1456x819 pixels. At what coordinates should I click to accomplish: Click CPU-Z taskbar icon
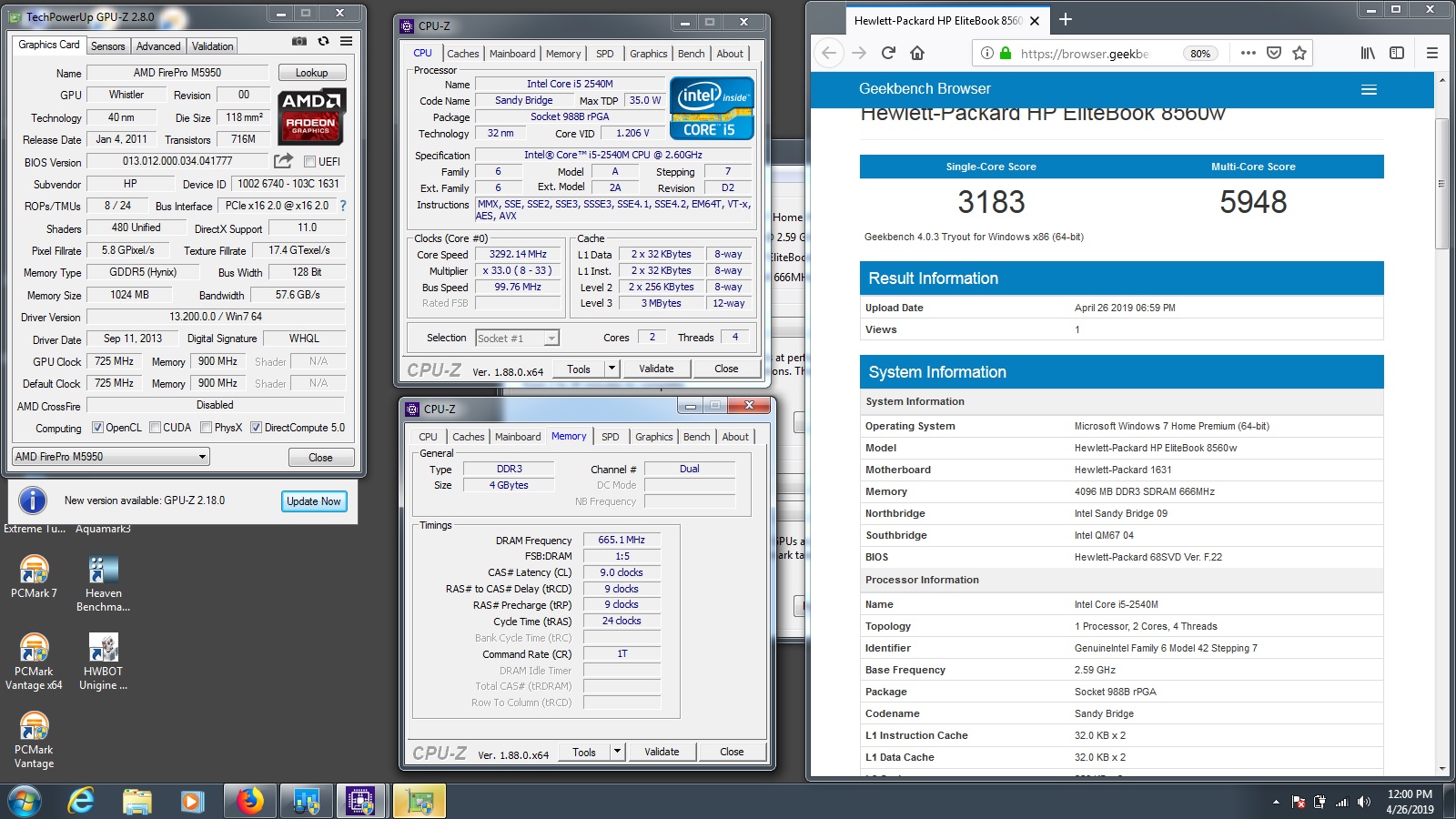tap(360, 801)
